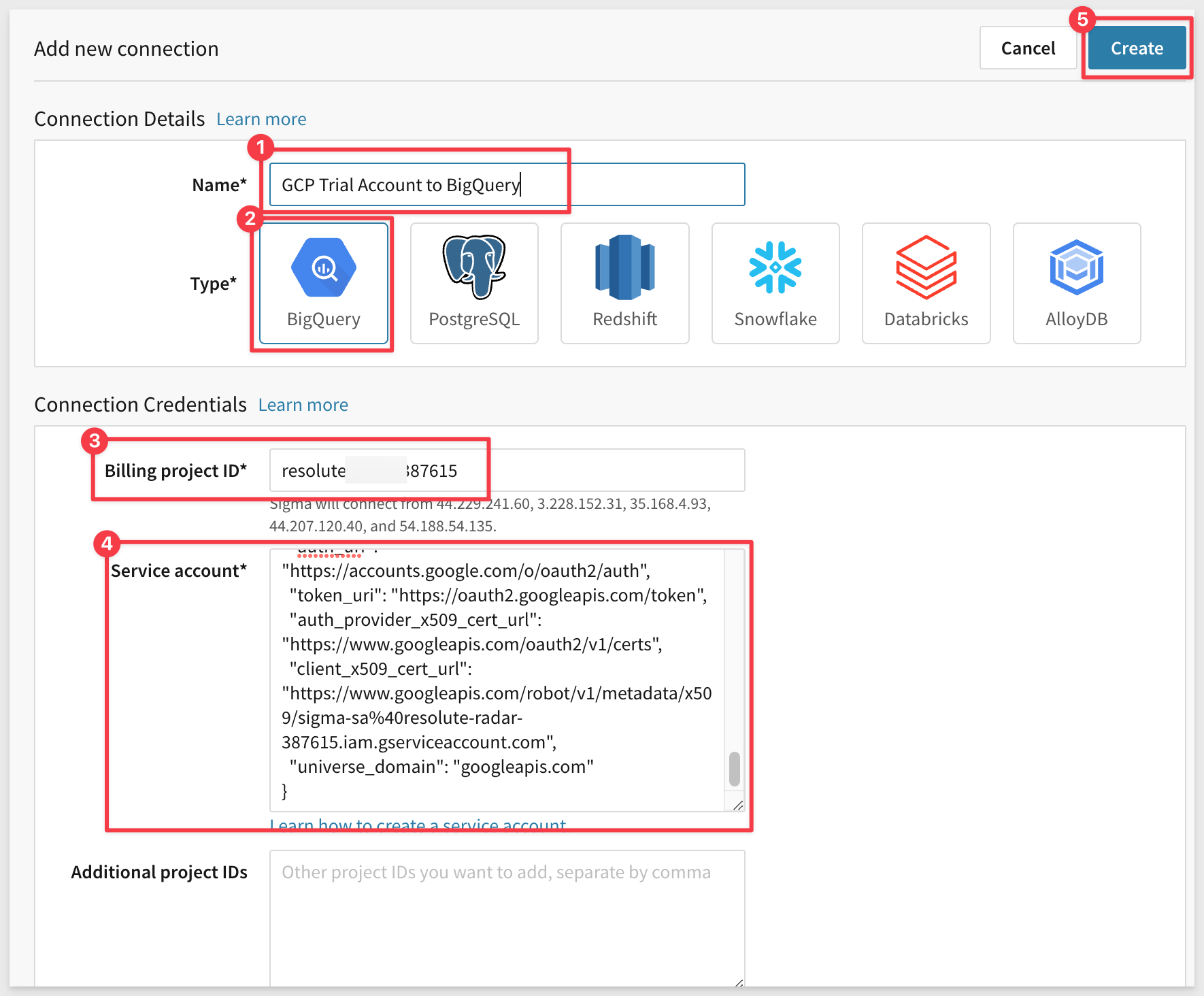Click into the Billing project ID field

point(507,470)
